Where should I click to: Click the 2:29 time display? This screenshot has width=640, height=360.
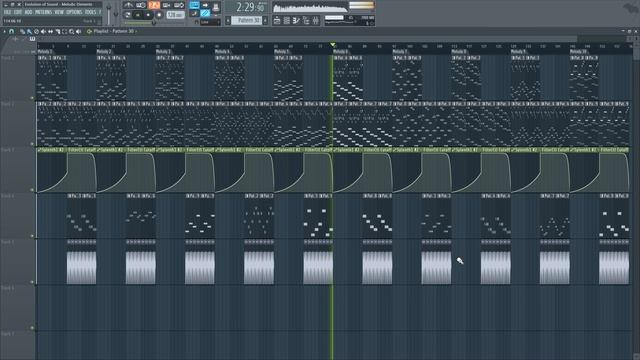[x=250, y=7]
